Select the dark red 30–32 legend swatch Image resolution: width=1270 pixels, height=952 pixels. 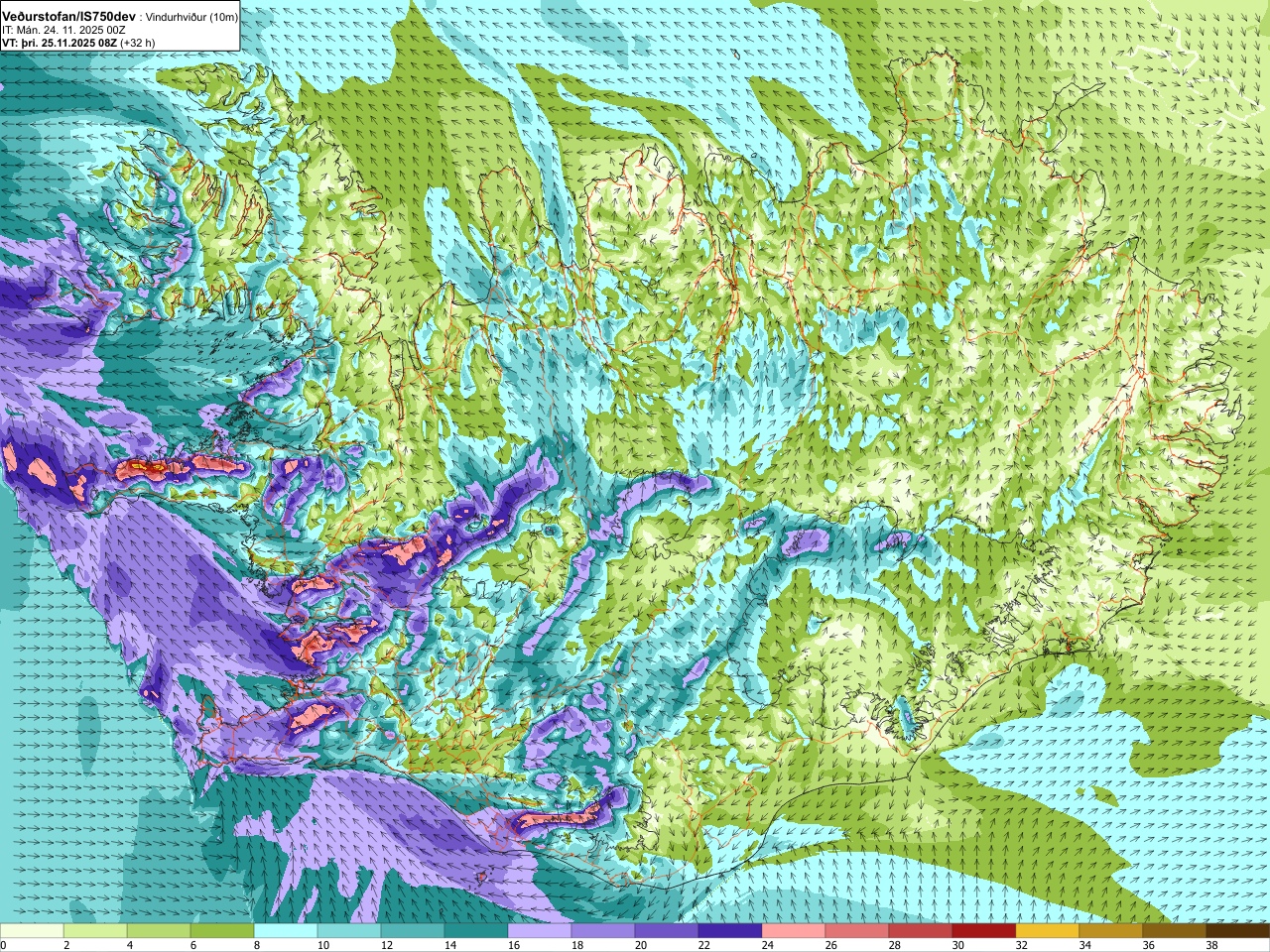point(984,932)
